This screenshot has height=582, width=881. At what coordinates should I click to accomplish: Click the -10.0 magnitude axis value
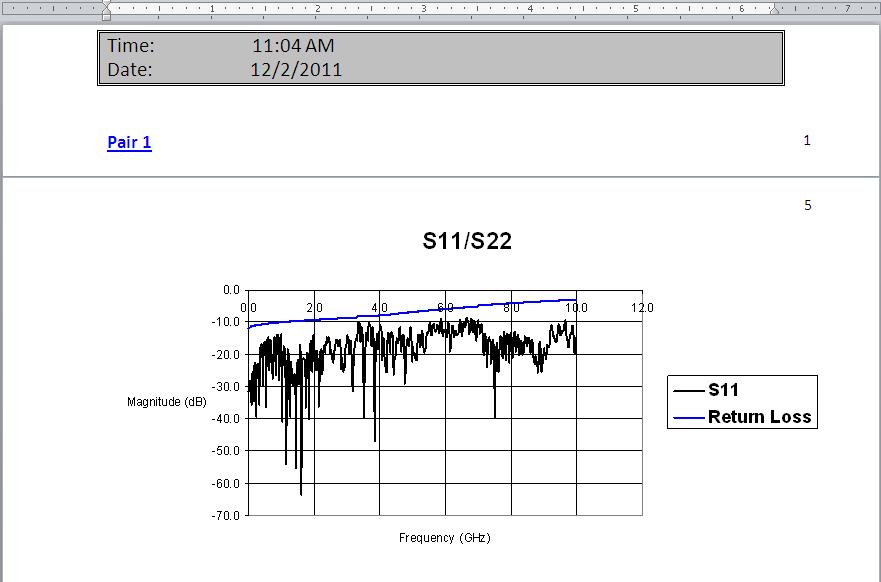coord(225,322)
